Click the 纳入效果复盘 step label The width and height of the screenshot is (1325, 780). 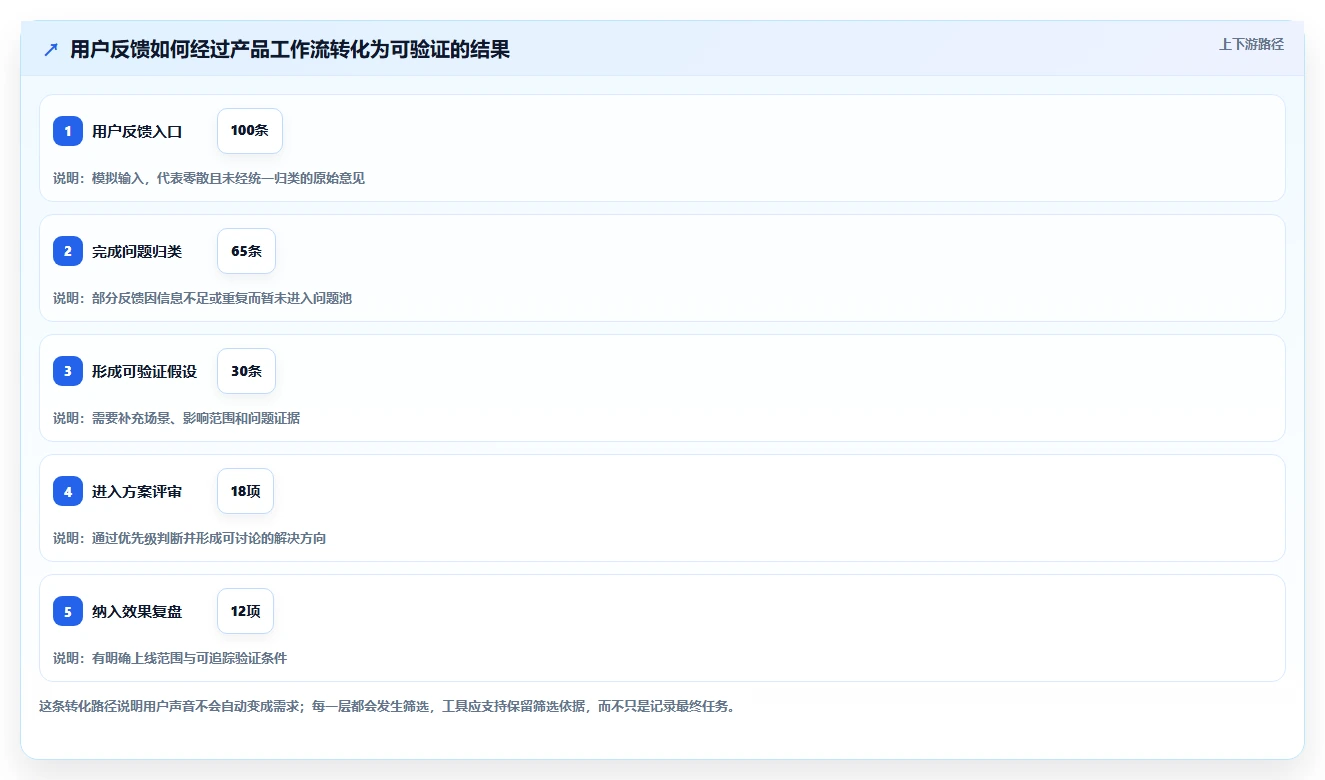pyautogui.click(x=137, y=611)
